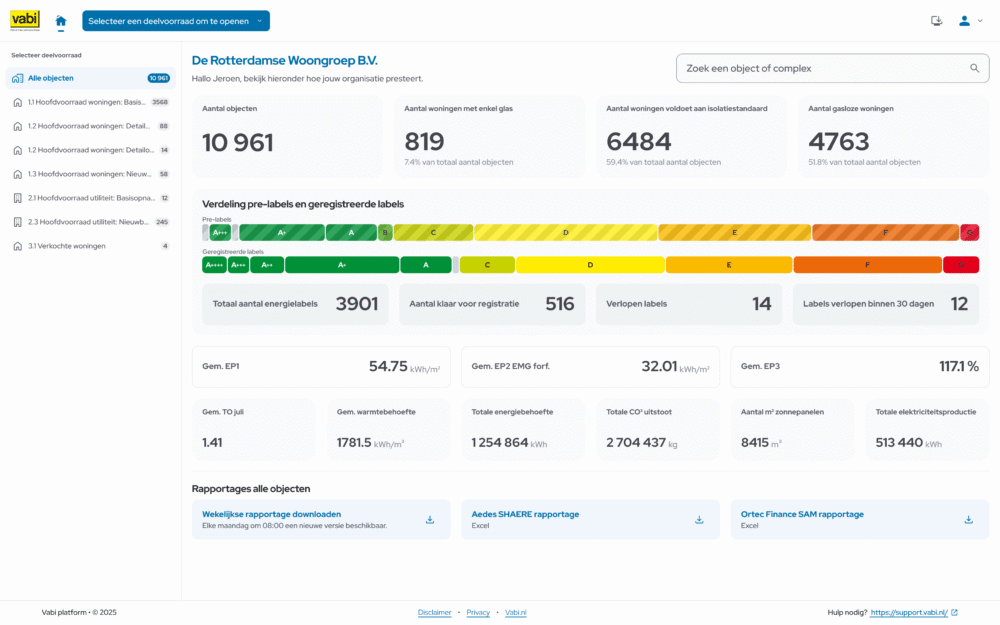Viewport: 1000px width, 625px height.
Task: Click the external link icon beside support URL
Action: point(954,612)
